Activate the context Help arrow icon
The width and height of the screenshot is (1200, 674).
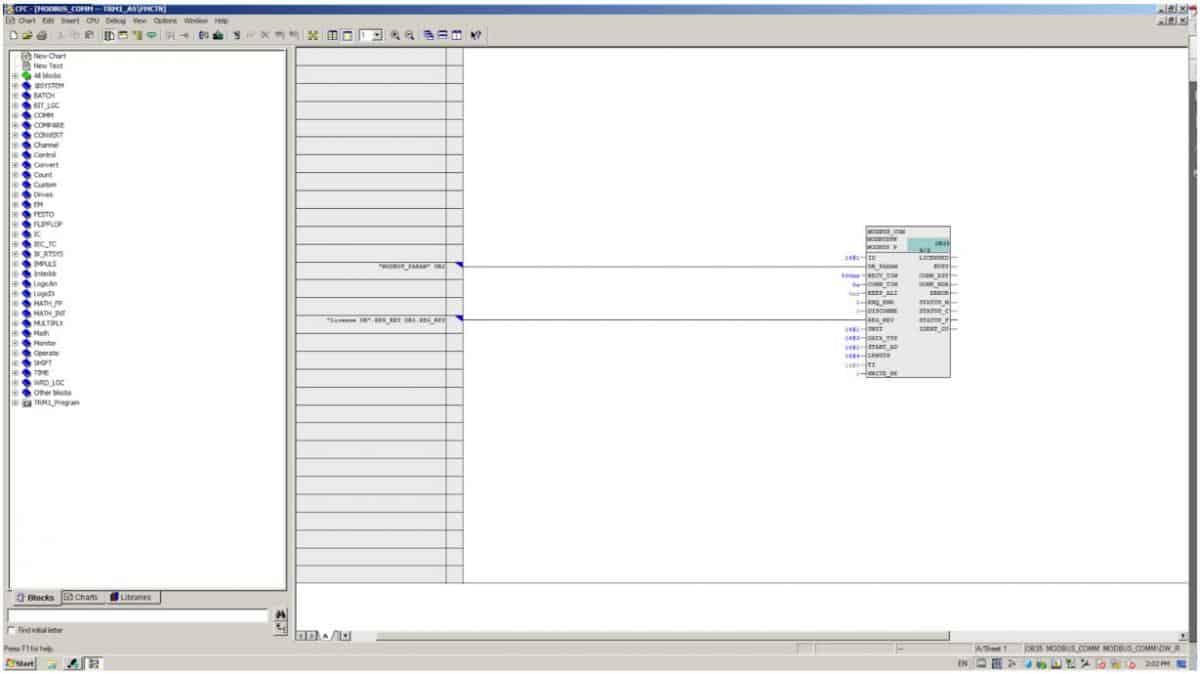click(476, 33)
